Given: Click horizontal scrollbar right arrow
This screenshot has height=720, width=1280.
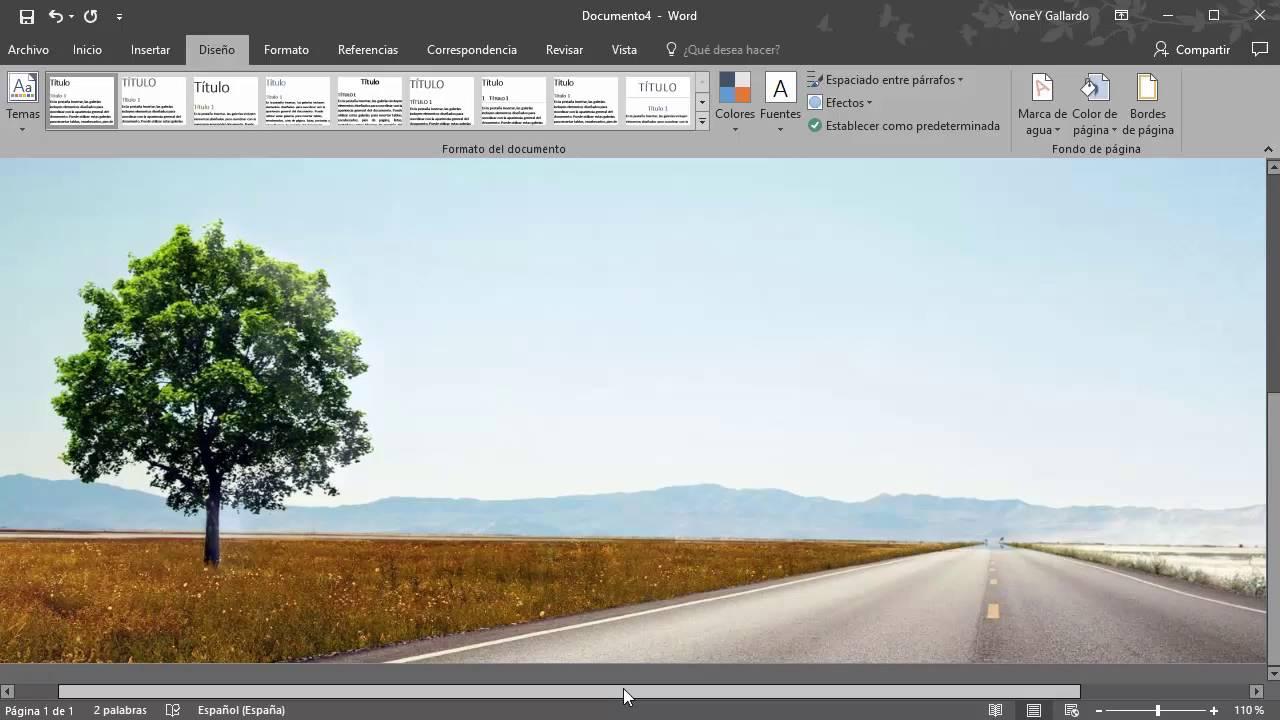Looking at the screenshot, I should [1257, 691].
